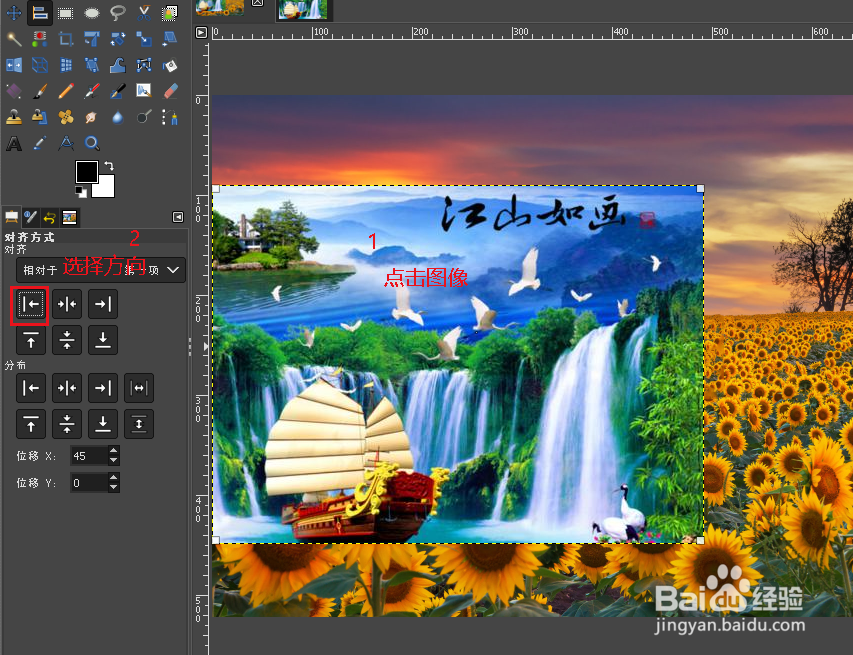Screen dimensions: 853x655
Task: Pick the Free Select lasso tool
Action: [117, 12]
